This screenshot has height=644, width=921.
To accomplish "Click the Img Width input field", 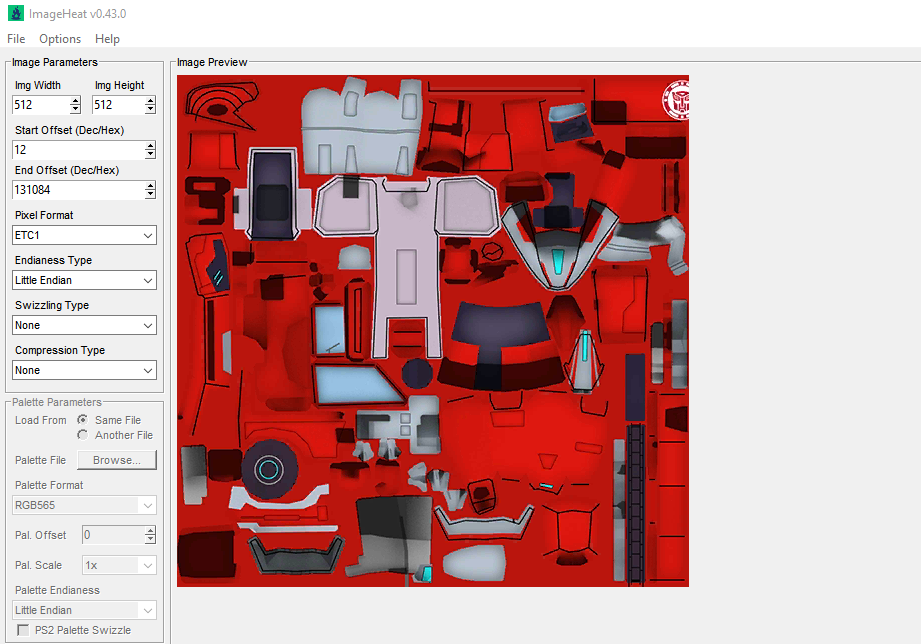I will (x=41, y=105).
